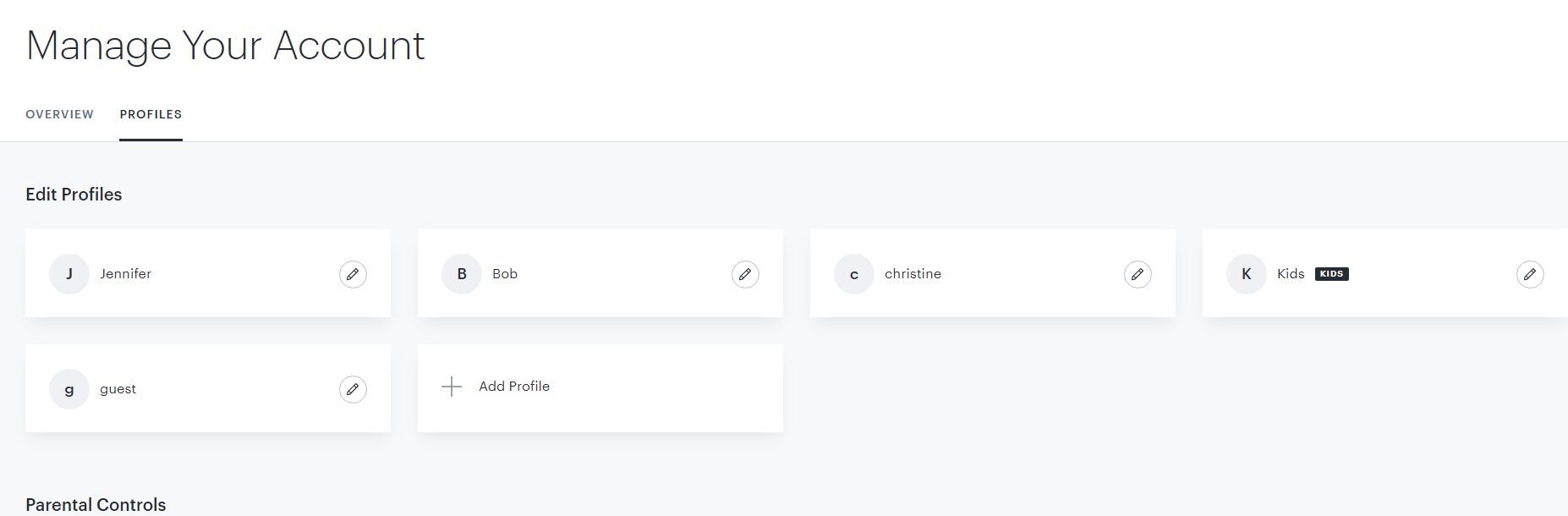Click the pencil edit icon for Jennifer

pyautogui.click(x=353, y=274)
